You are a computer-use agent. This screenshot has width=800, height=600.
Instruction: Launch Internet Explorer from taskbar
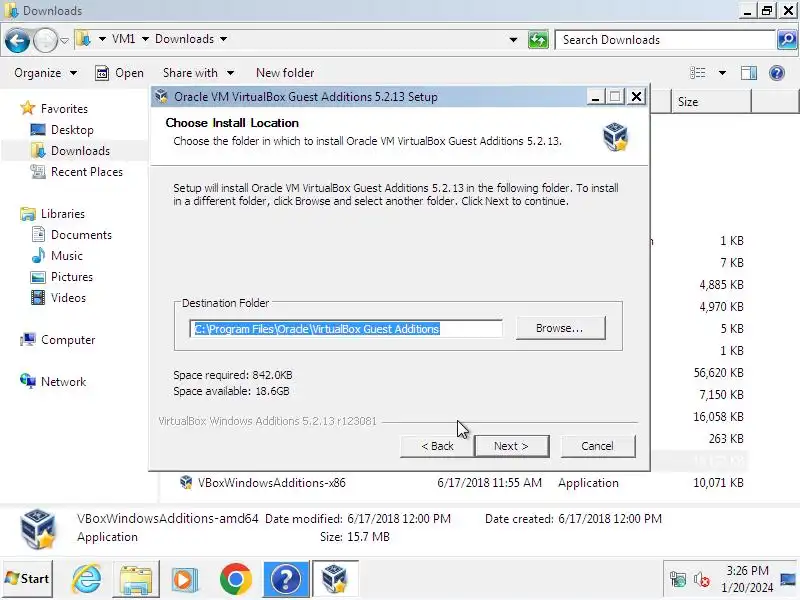click(87, 579)
